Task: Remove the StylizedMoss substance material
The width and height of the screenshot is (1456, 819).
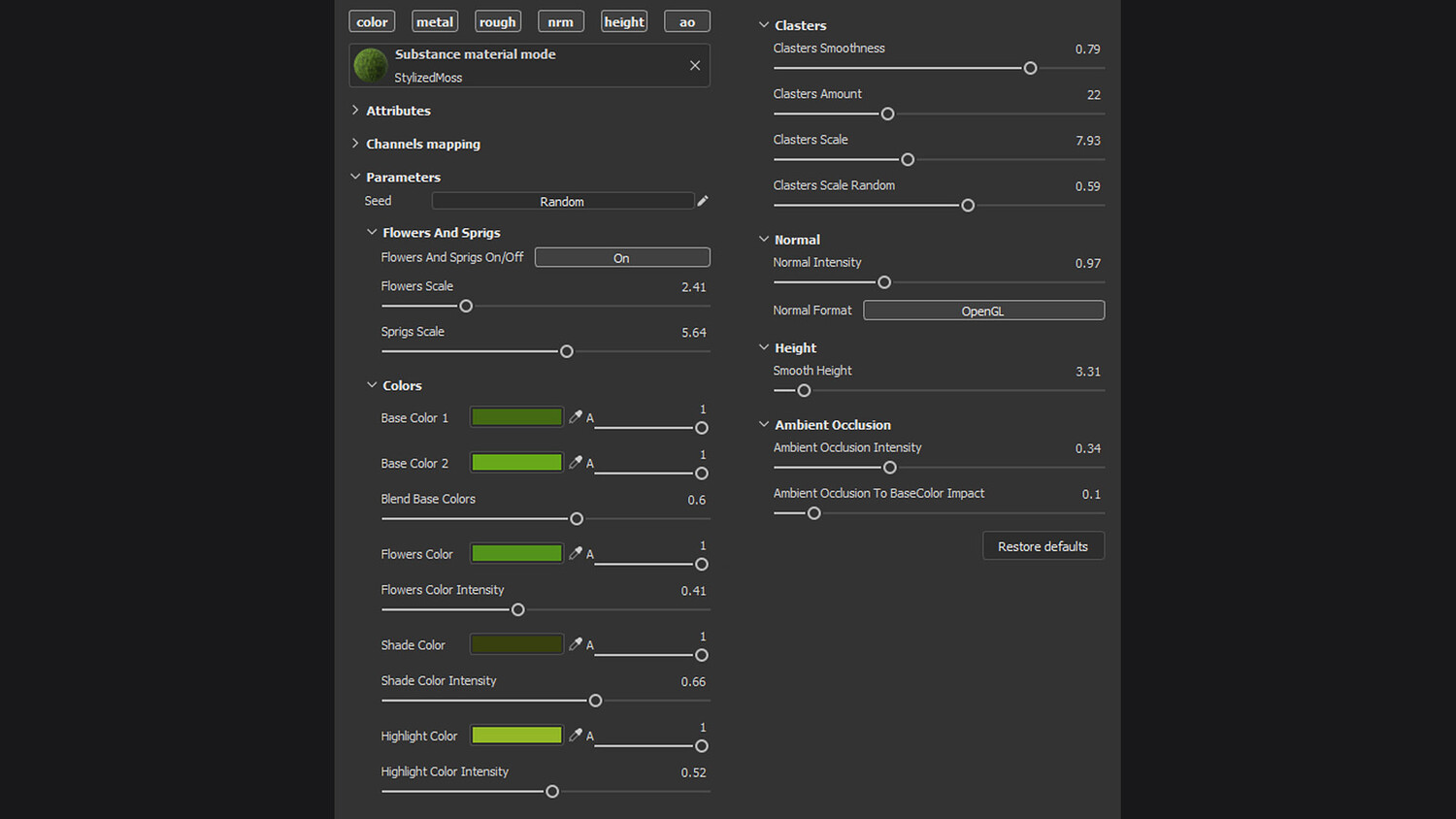Action: tap(695, 66)
